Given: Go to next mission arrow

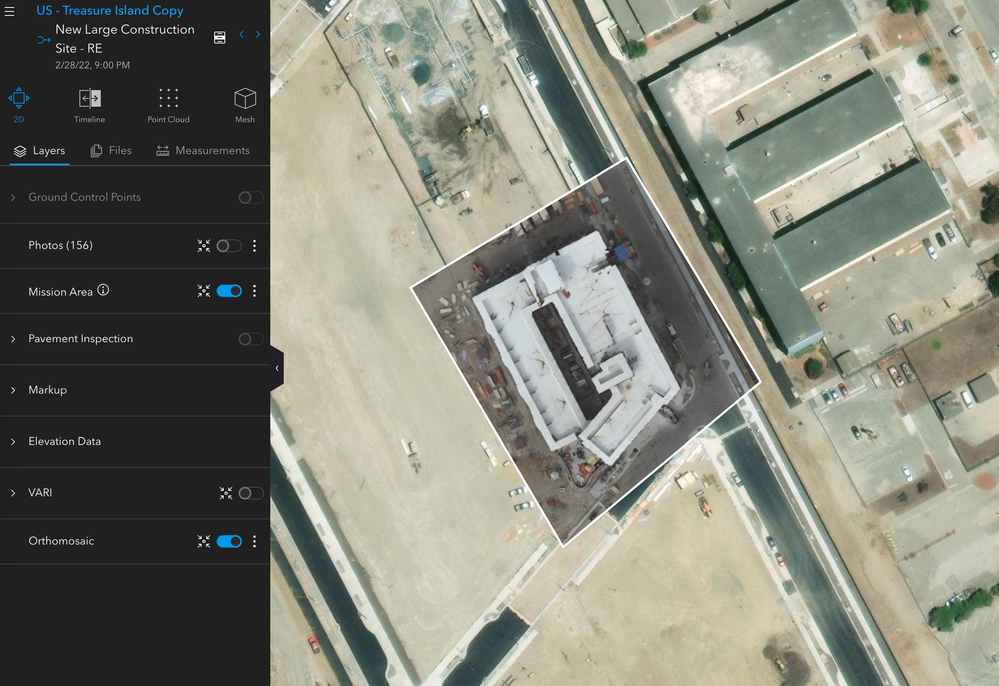Looking at the screenshot, I should (258, 34).
